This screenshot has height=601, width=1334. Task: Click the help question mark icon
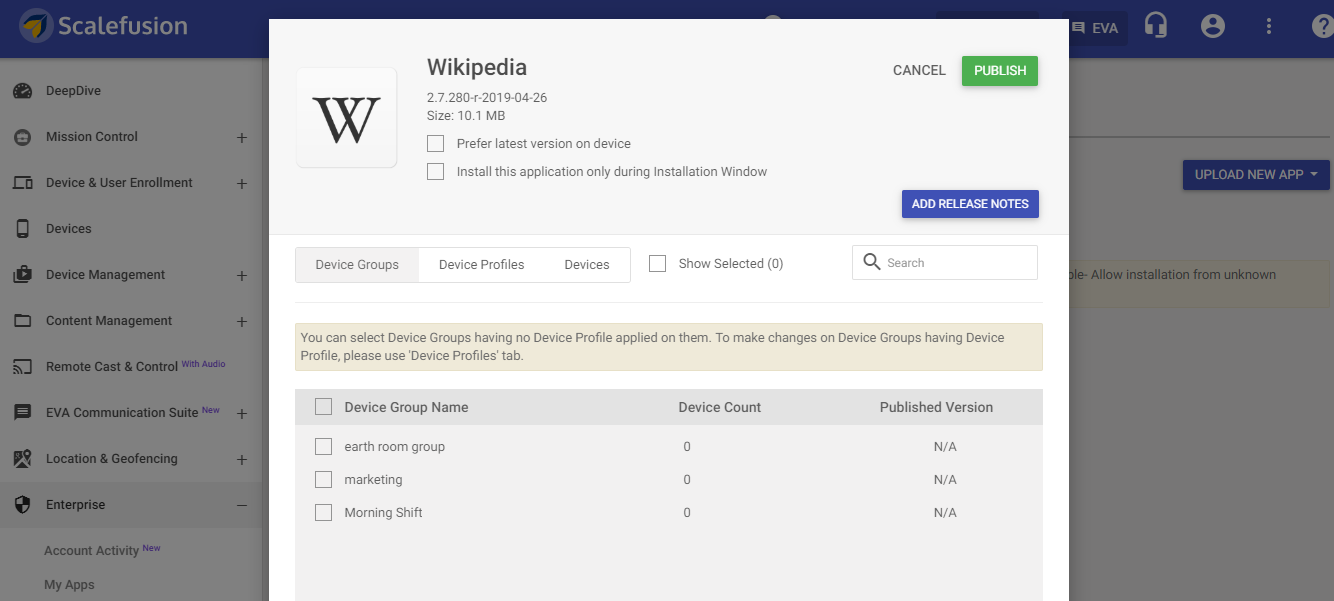(x=1322, y=26)
